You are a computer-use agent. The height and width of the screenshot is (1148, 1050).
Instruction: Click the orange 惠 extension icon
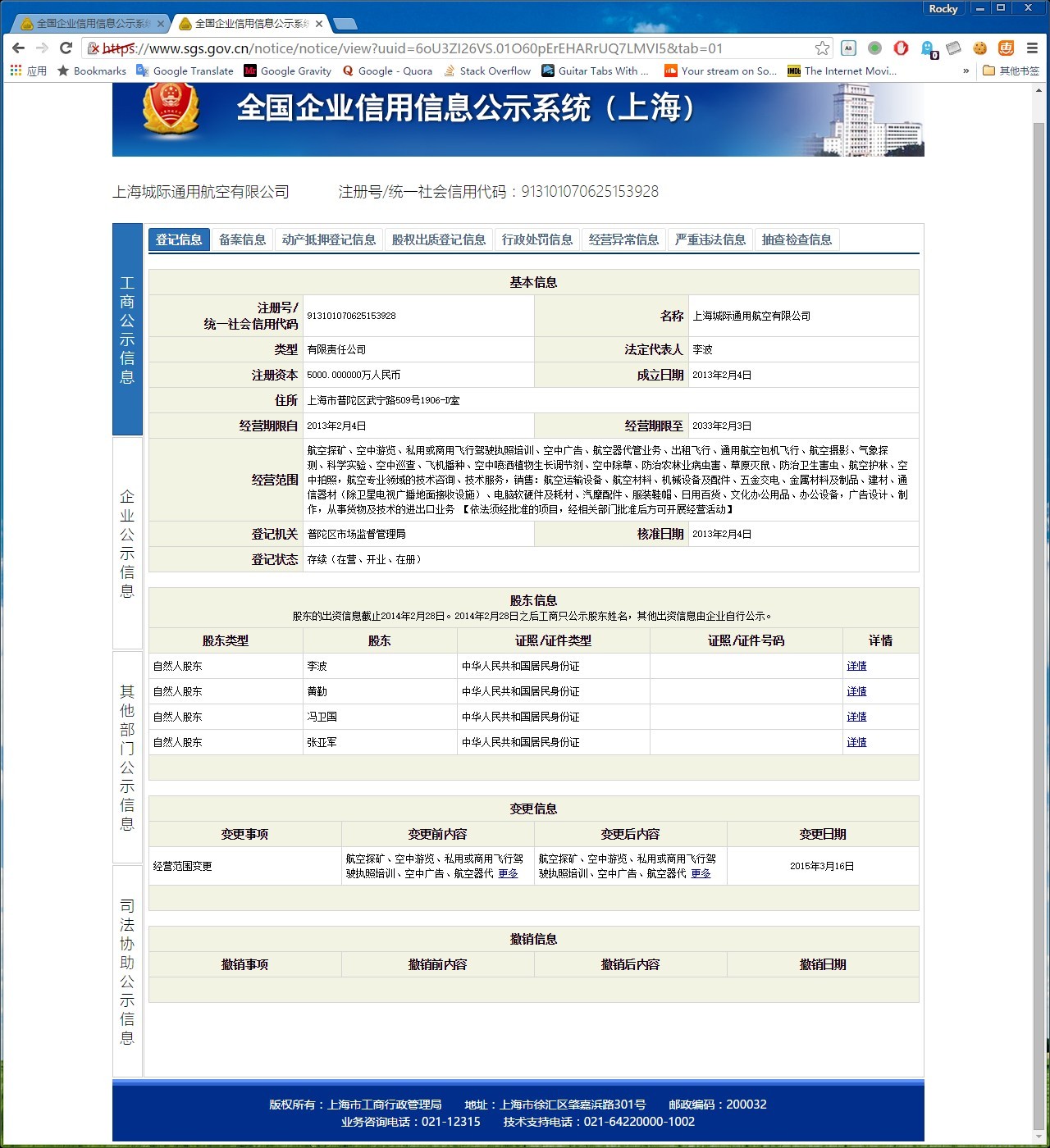(1006, 48)
